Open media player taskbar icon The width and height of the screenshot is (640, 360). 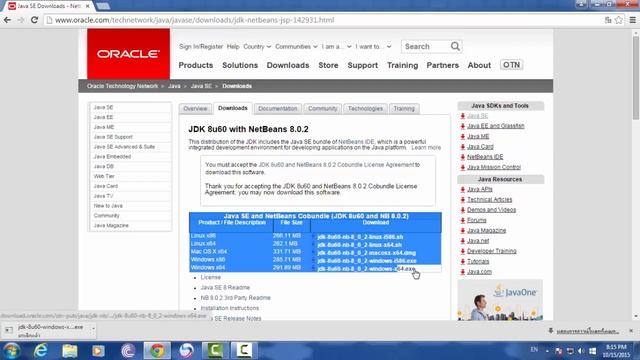click(98, 351)
